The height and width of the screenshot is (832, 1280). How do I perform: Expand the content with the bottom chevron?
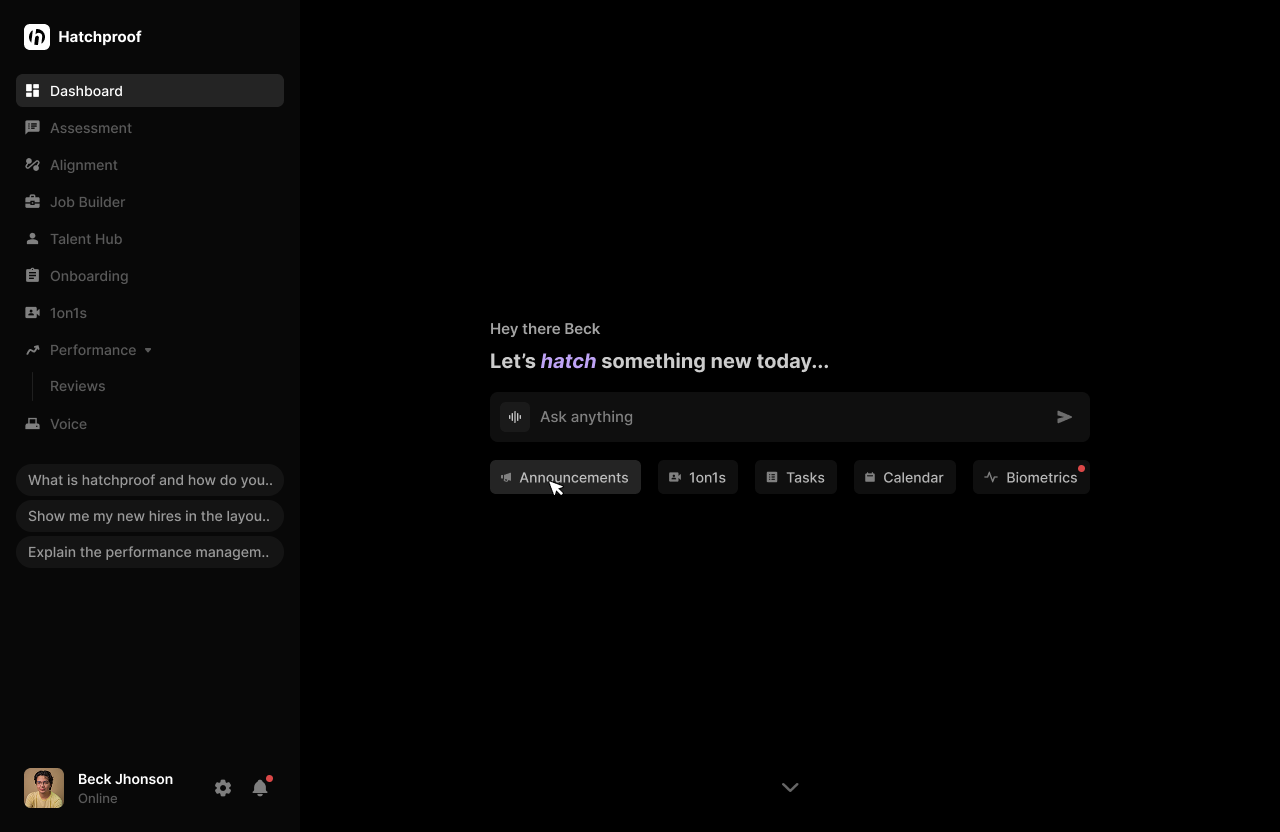(790, 788)
